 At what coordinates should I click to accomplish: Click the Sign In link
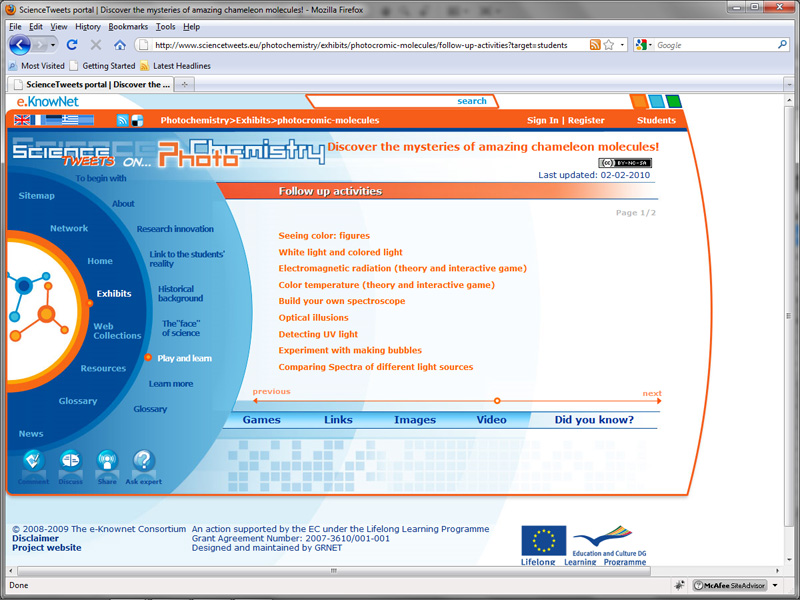pyautogui.click(x=542, y=120)
